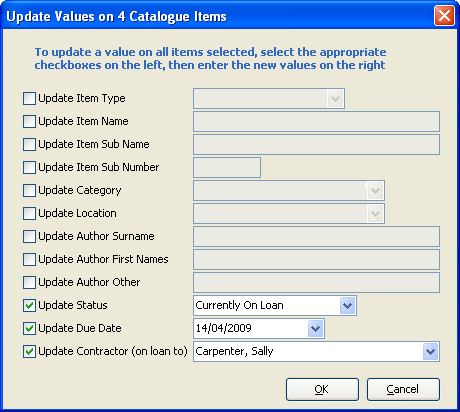
Task: Click the Item Name text field
Action: click(316, 122)
